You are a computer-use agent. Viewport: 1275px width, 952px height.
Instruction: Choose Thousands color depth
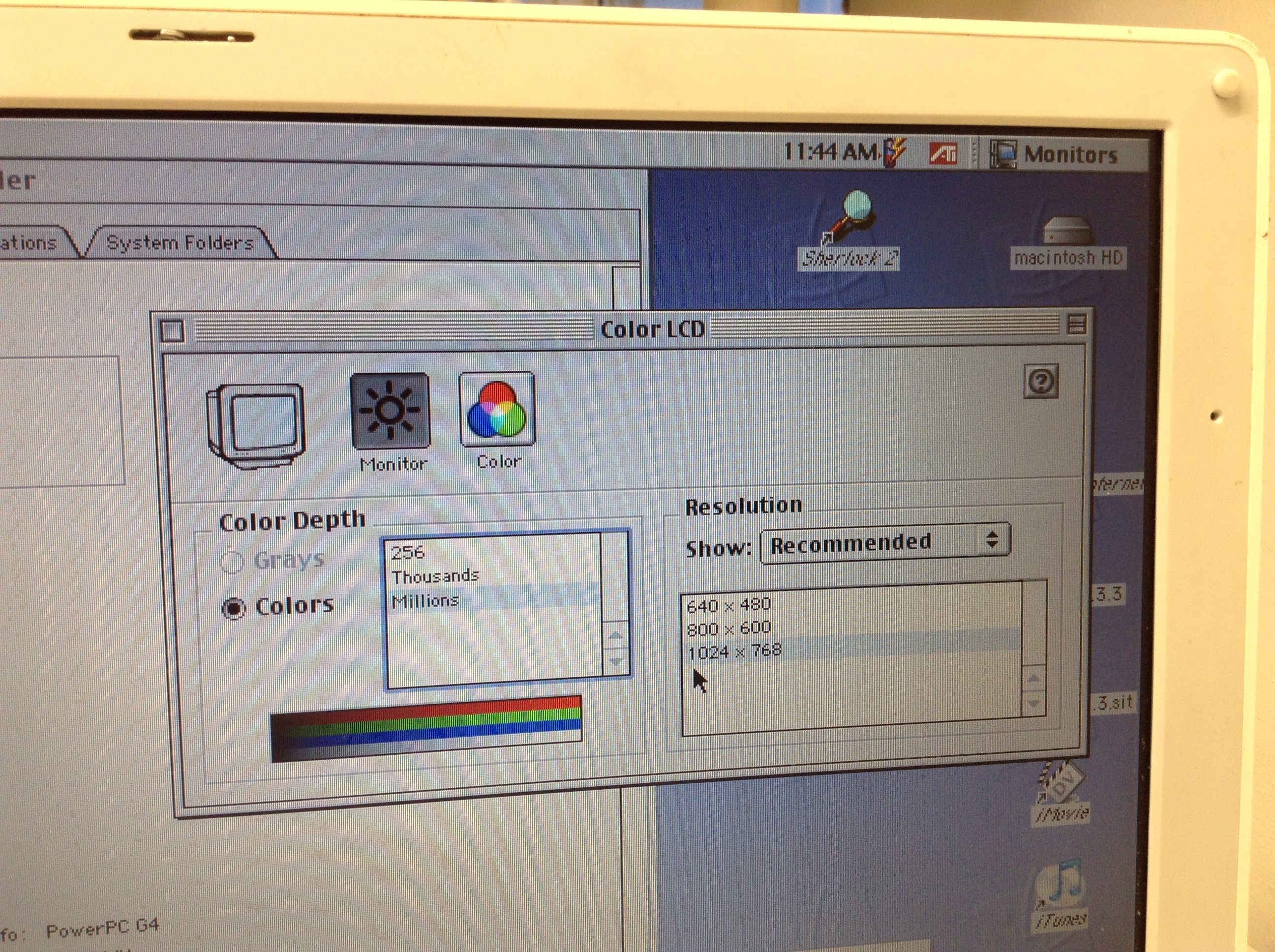point(435,576)
